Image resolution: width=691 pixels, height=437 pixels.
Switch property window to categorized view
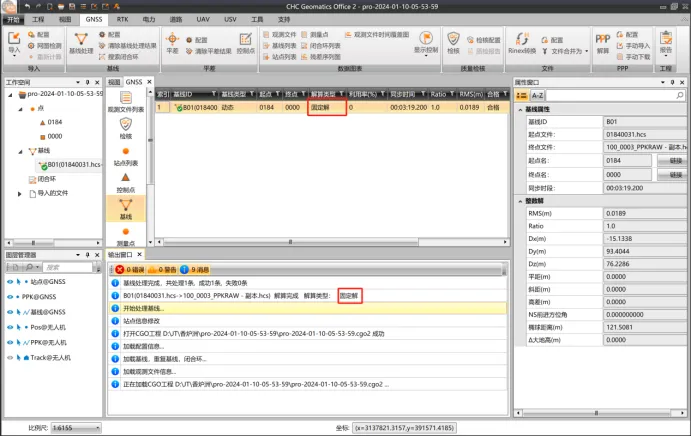pos(522,95)
